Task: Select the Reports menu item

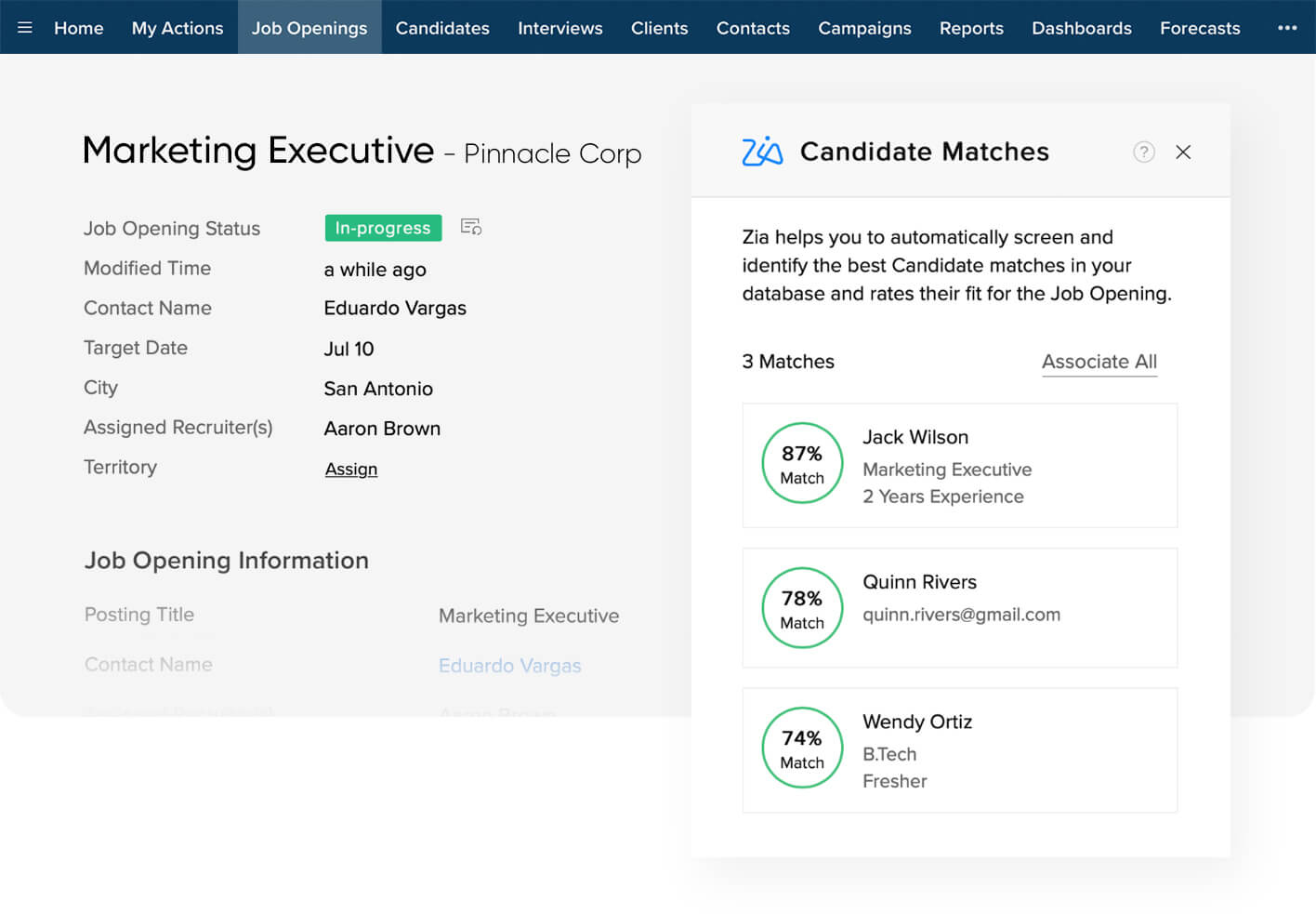Action: 971,28
